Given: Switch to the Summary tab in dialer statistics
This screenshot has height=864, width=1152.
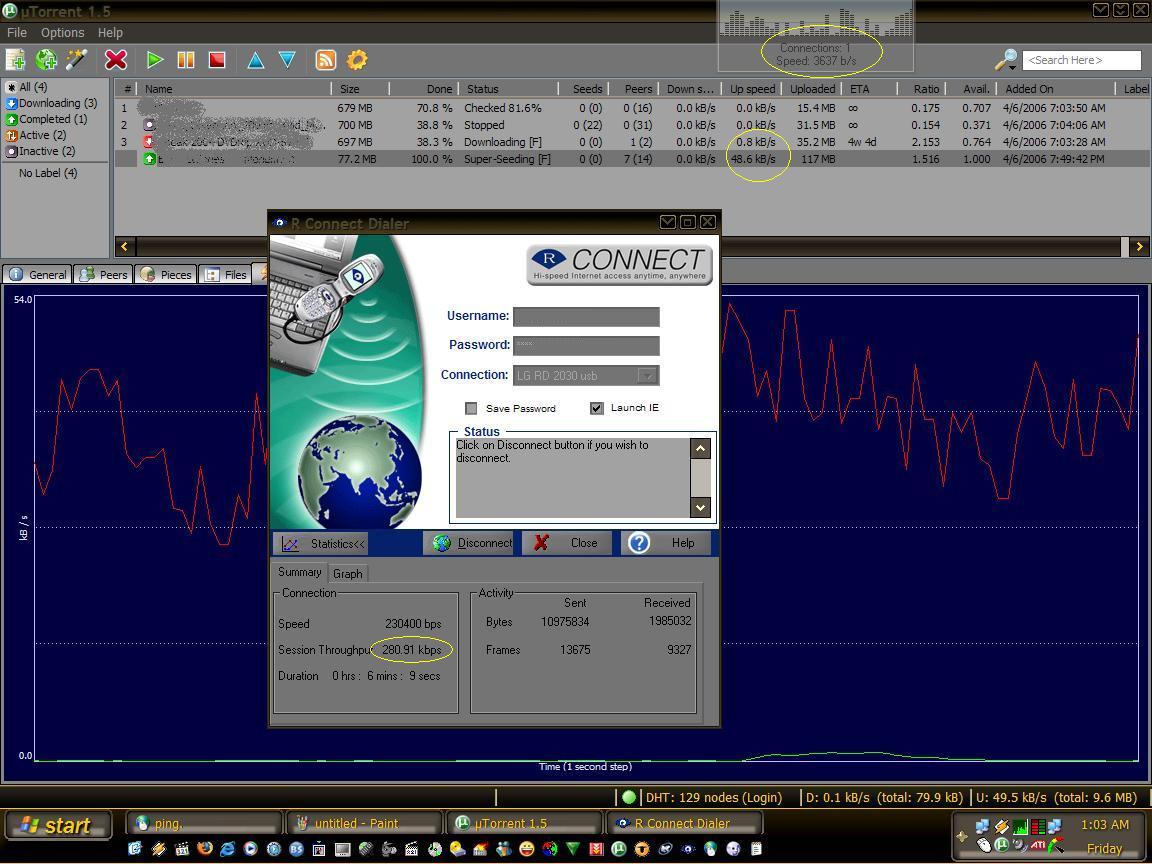Looking at the screenshot, I should pos(300,572).
